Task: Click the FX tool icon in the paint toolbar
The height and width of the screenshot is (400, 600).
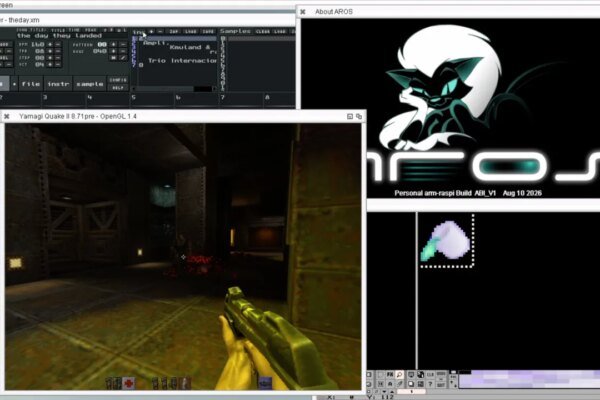Action: tap(390, 375)
